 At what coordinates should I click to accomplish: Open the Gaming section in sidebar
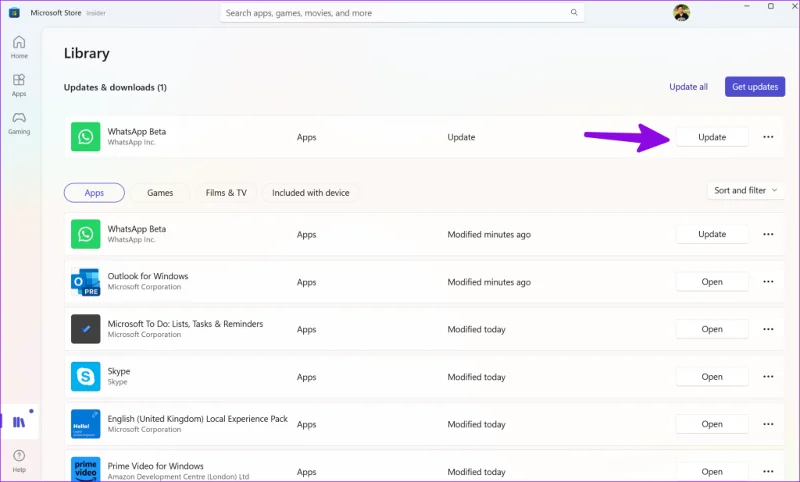click(19, 123)
